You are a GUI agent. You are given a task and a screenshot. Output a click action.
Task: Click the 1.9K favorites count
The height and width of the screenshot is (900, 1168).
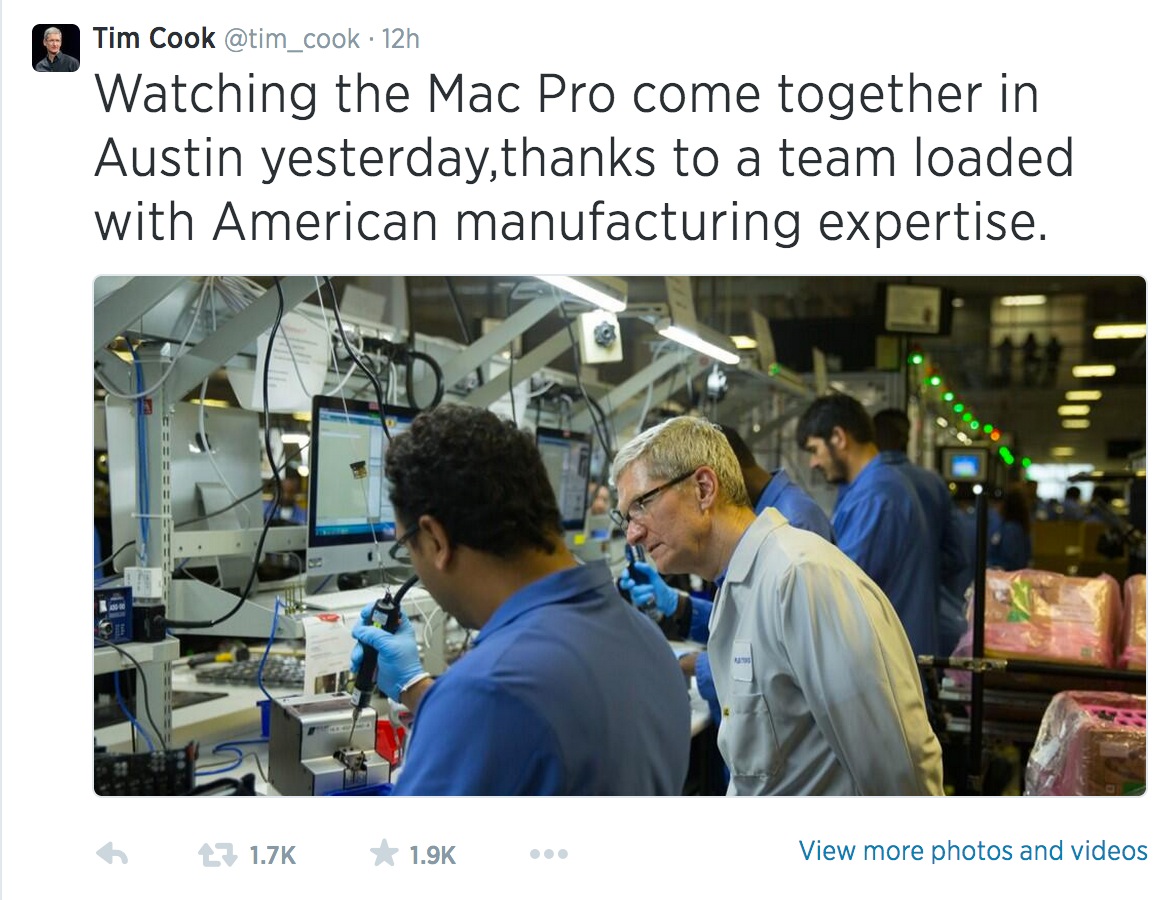433,855
